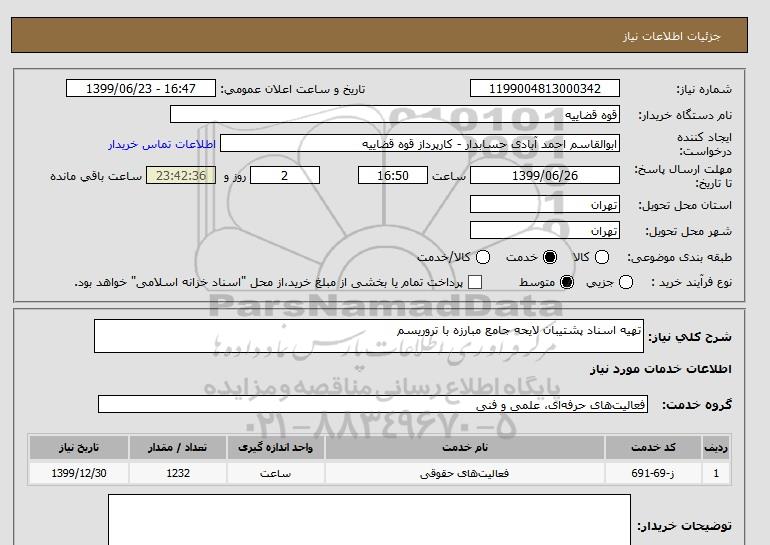Select the کالا radio button

602,257
